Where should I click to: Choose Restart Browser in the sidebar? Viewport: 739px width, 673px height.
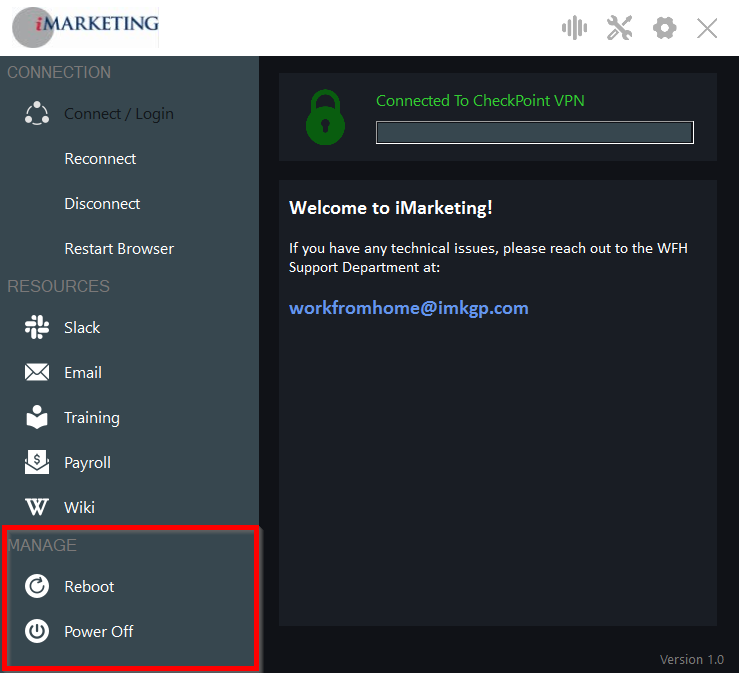click(119, 249)
